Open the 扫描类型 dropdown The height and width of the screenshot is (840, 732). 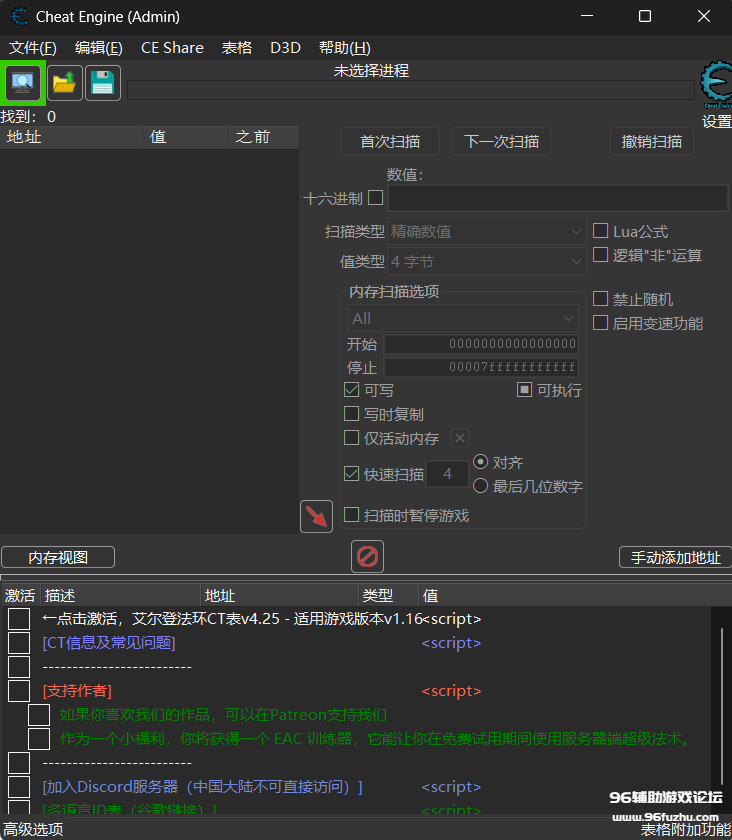click(x=487, y=231)
